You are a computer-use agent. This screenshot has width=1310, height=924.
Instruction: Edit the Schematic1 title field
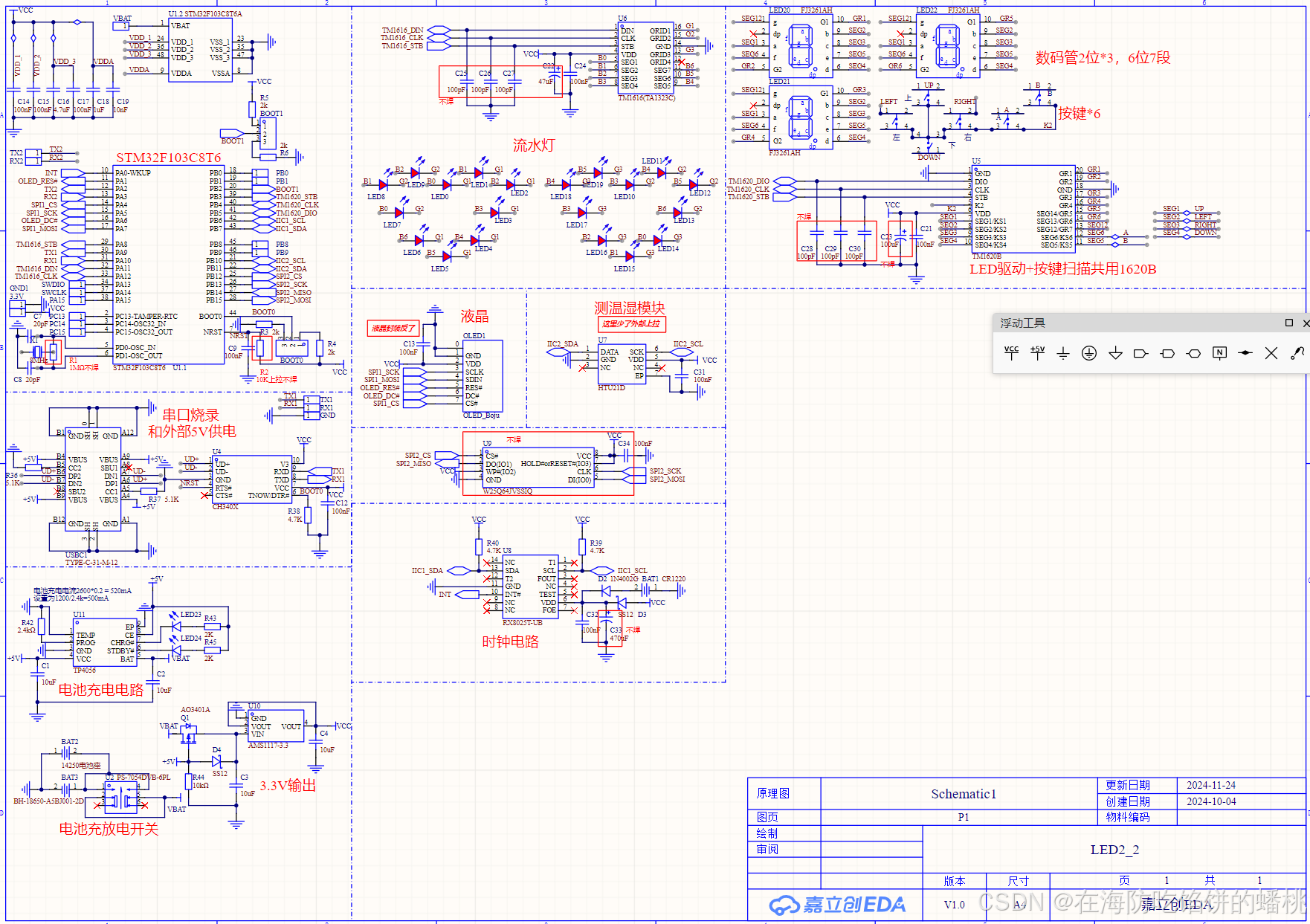963,793
